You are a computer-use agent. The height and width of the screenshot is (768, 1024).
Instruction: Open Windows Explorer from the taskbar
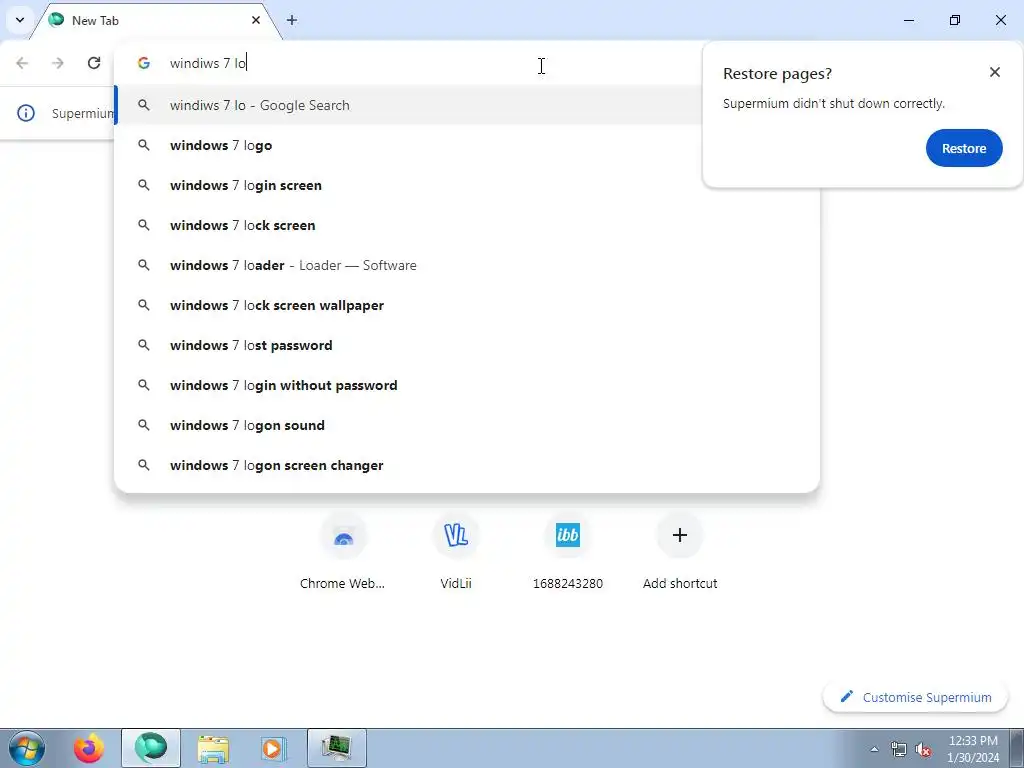[213, 748]
